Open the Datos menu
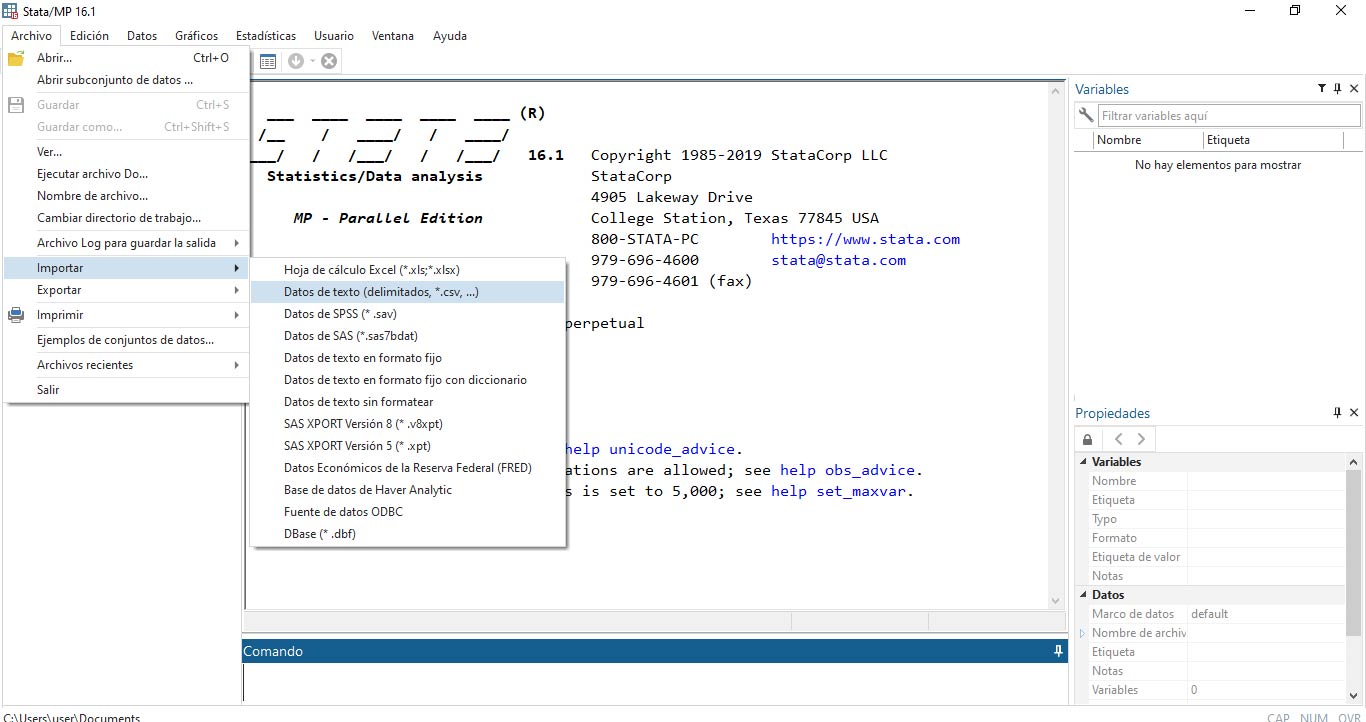This screenshot has height=722, width=1366. tap(142, 35)
